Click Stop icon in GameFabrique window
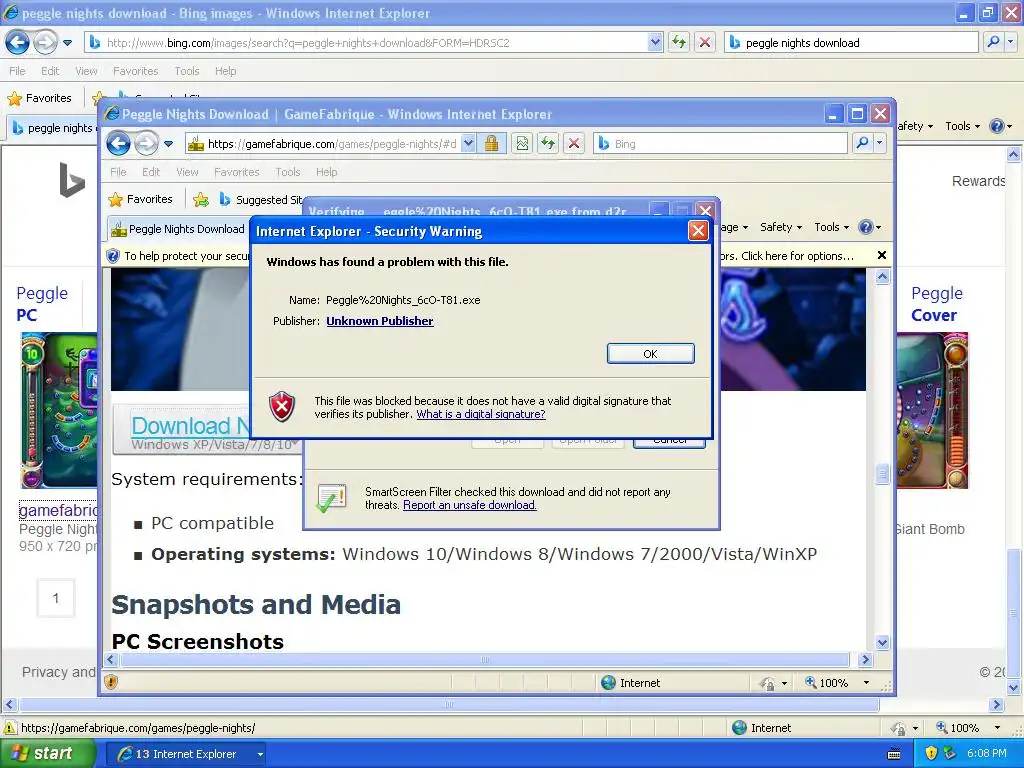 coord(574,144)
